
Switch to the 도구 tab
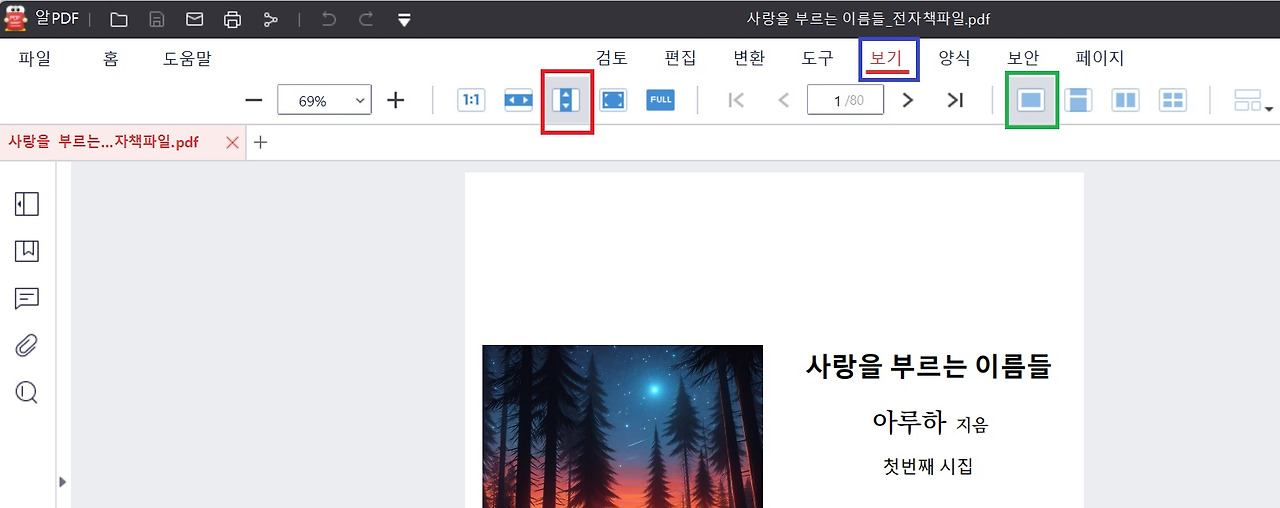pos(817,58)
